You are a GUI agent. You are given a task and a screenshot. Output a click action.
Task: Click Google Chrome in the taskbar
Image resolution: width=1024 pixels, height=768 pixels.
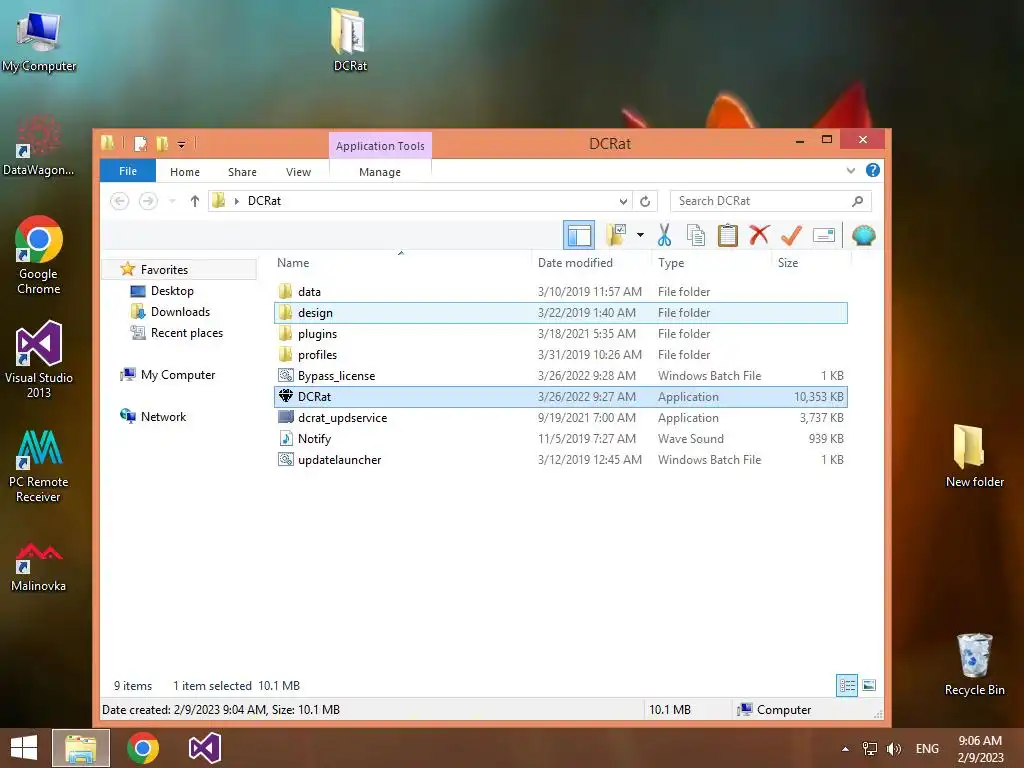pyautogui.click(x=143, y=748)
